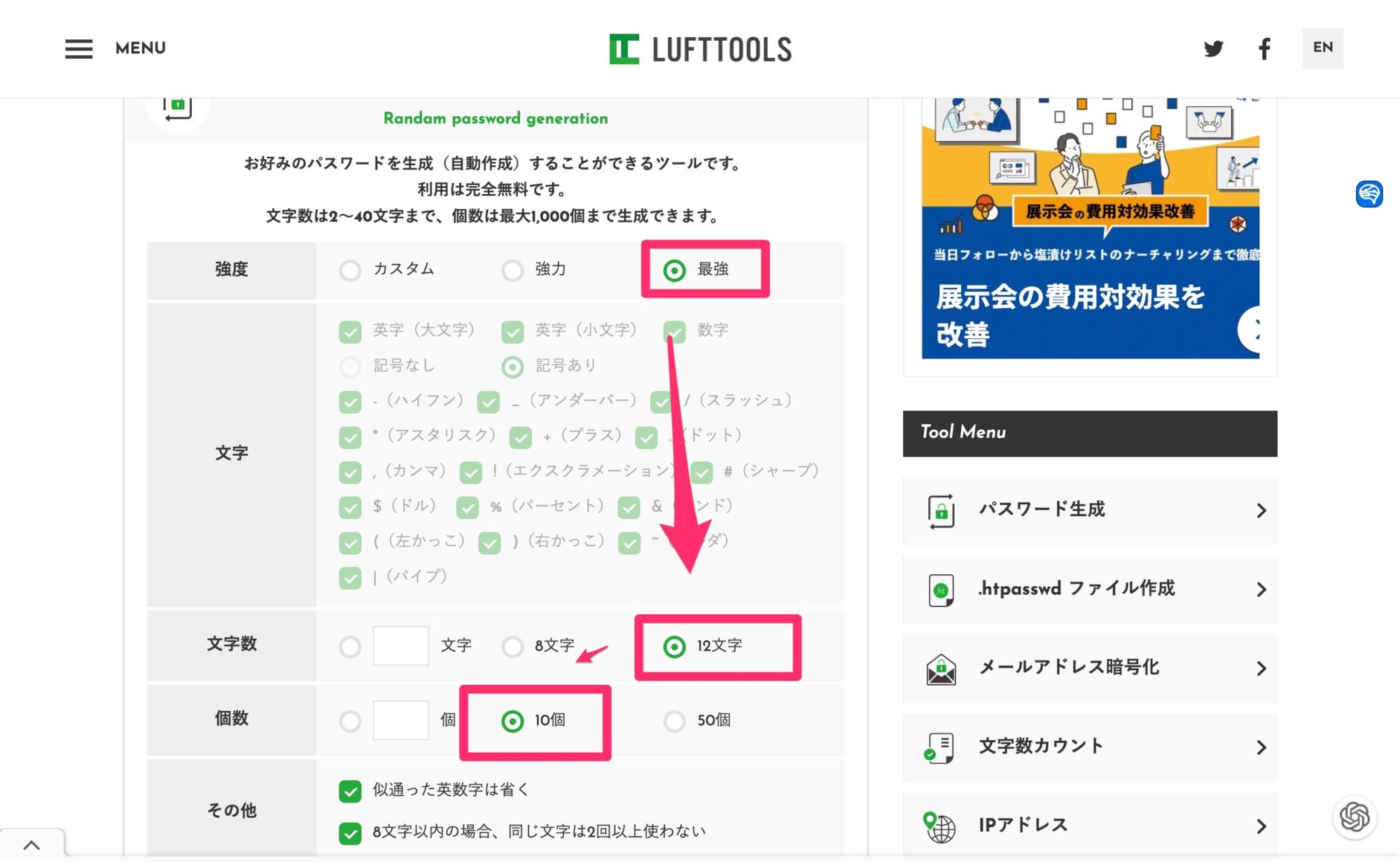
Task: Expand the パスワード生成 menu chevron
Action: click(x=1261, y=510)
